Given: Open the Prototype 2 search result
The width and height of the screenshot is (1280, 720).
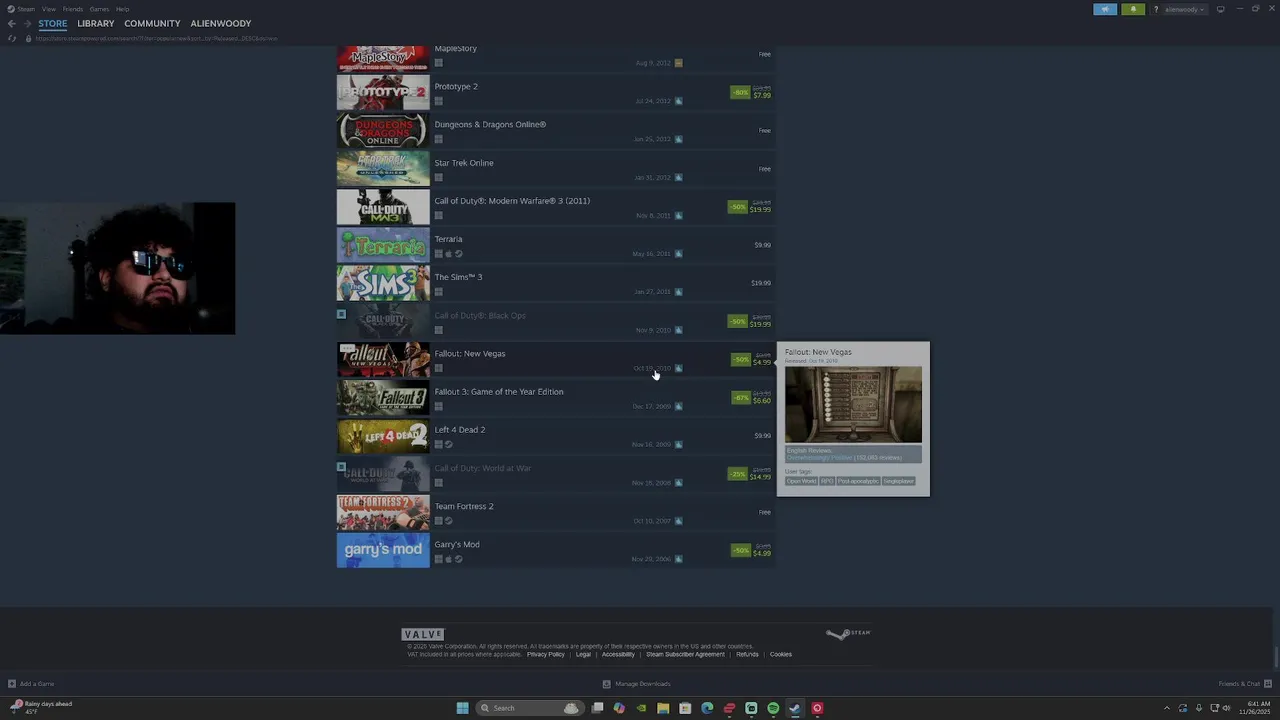Looking at the screenshot, I should tap(556, 92).
